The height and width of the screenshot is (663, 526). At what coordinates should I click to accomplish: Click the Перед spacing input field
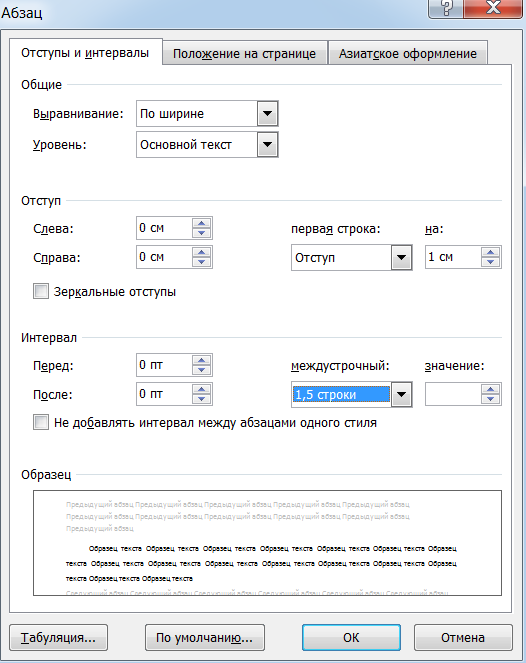click(164, 365)
